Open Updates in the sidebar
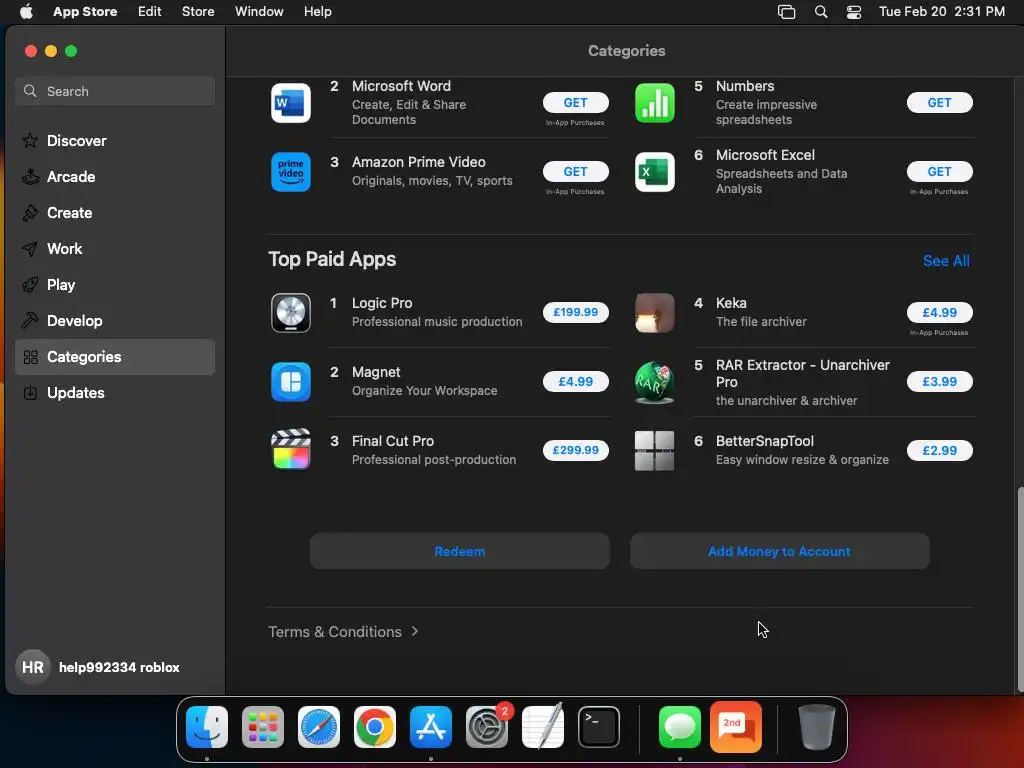 coord(115,392)
